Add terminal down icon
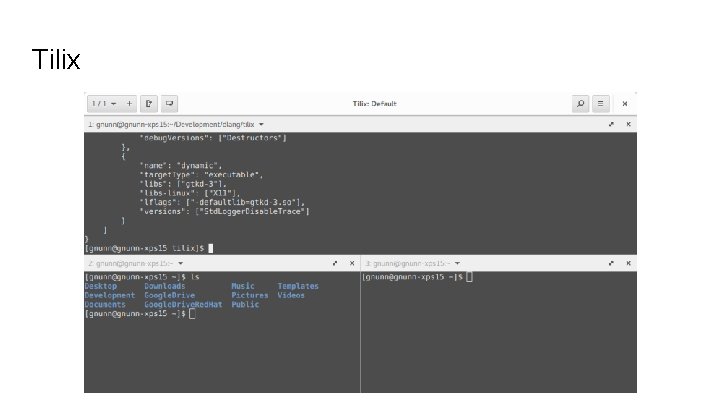This screenshot has width=720, height=405. pyautogui.click(x=169, y=104)
